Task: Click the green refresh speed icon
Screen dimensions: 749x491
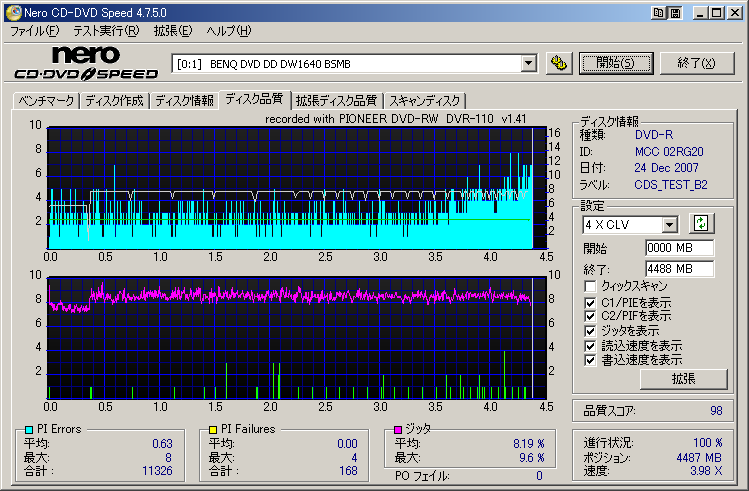Action: (701, 224)
